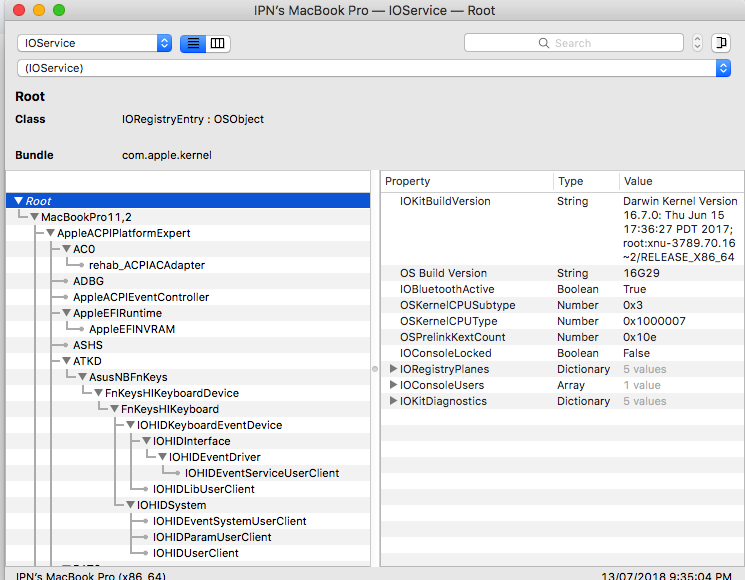745x580 pixels.
Task: Select the AppleACPIEventController entry
Action: pos(141,297)
